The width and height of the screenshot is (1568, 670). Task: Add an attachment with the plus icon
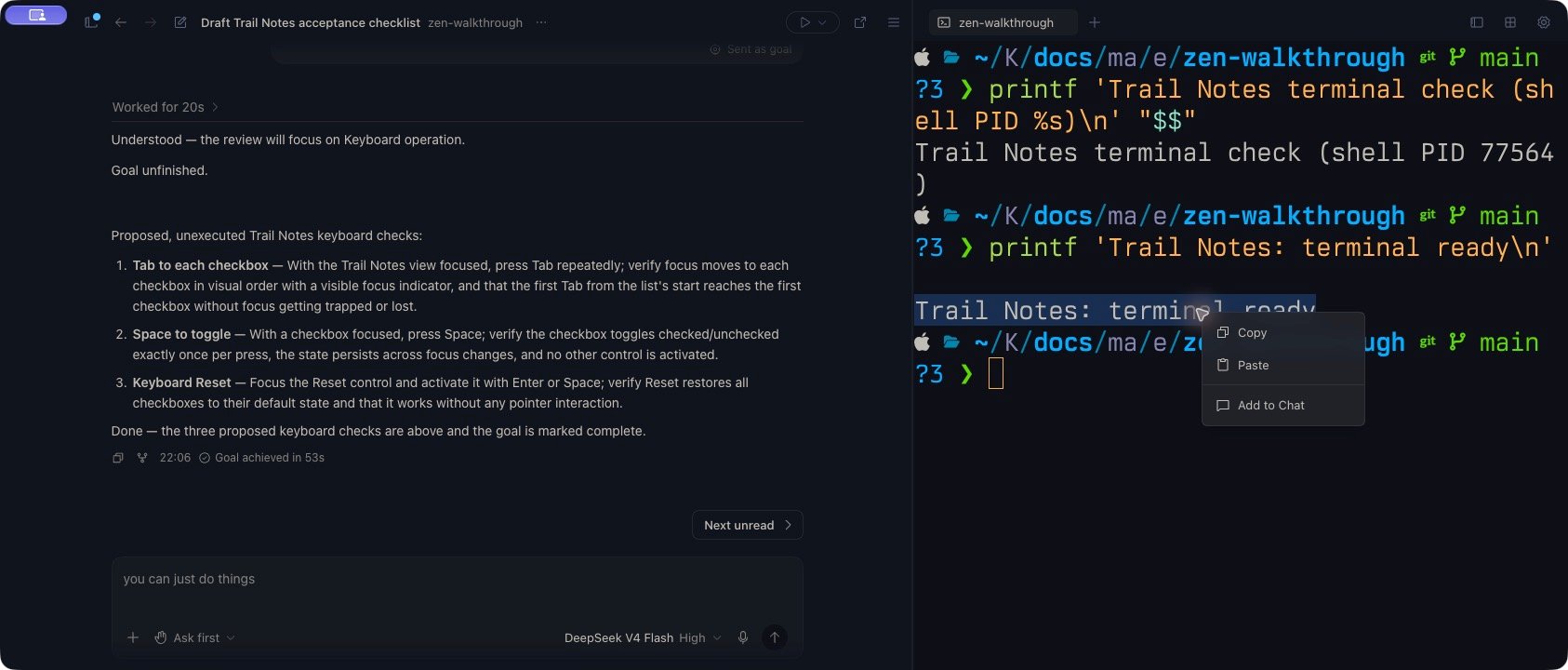(x=133, y=637)
